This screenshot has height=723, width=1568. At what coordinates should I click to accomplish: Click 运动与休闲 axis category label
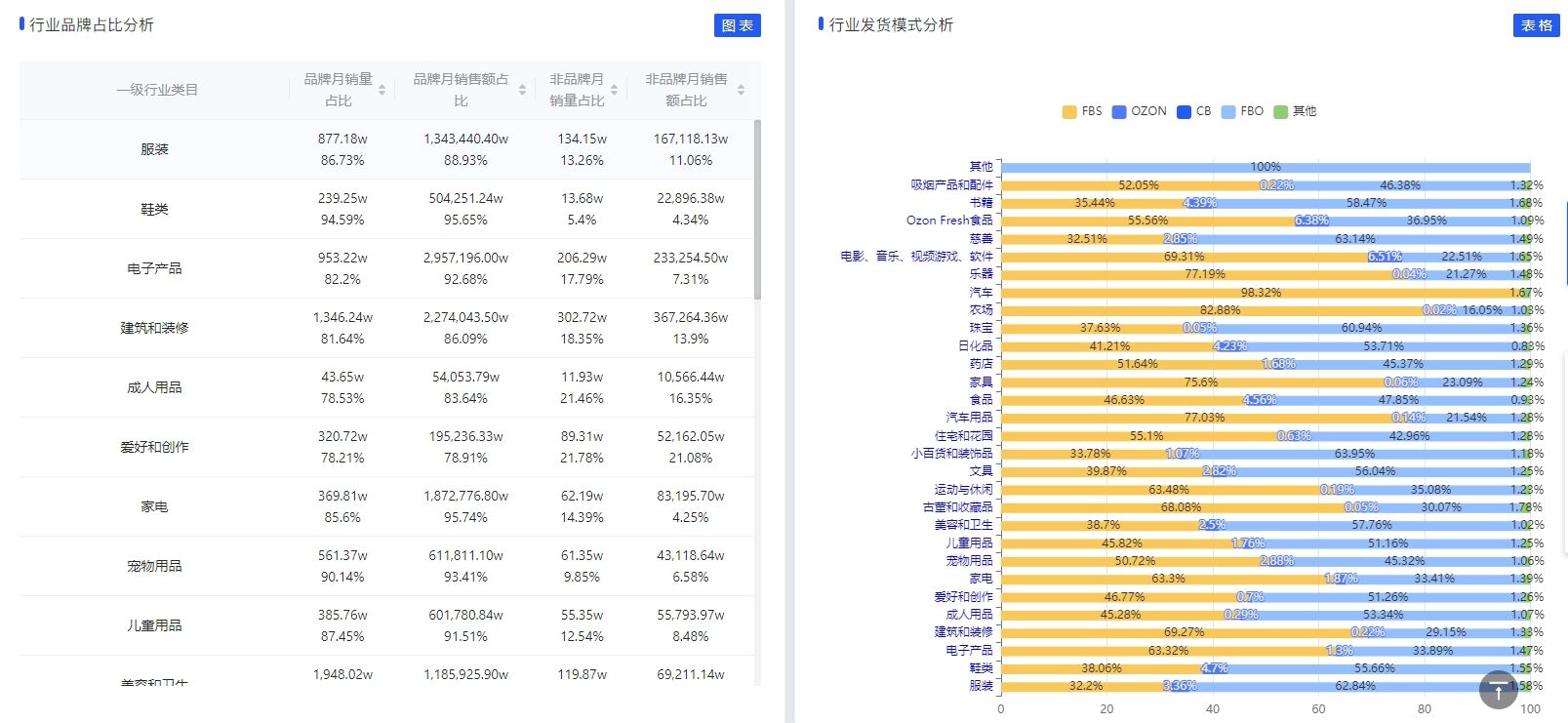pos(963,490)
